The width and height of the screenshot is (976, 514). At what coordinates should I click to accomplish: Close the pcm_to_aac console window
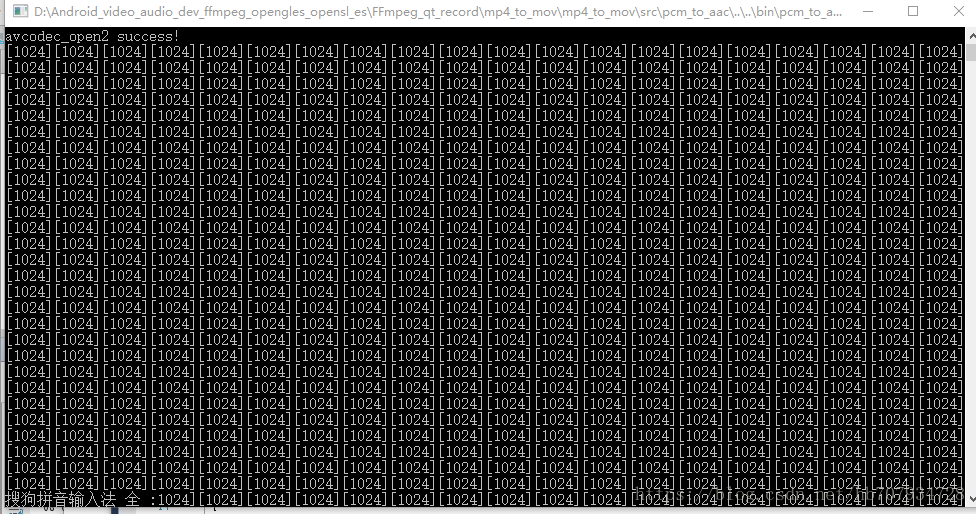tap(959, 11)
